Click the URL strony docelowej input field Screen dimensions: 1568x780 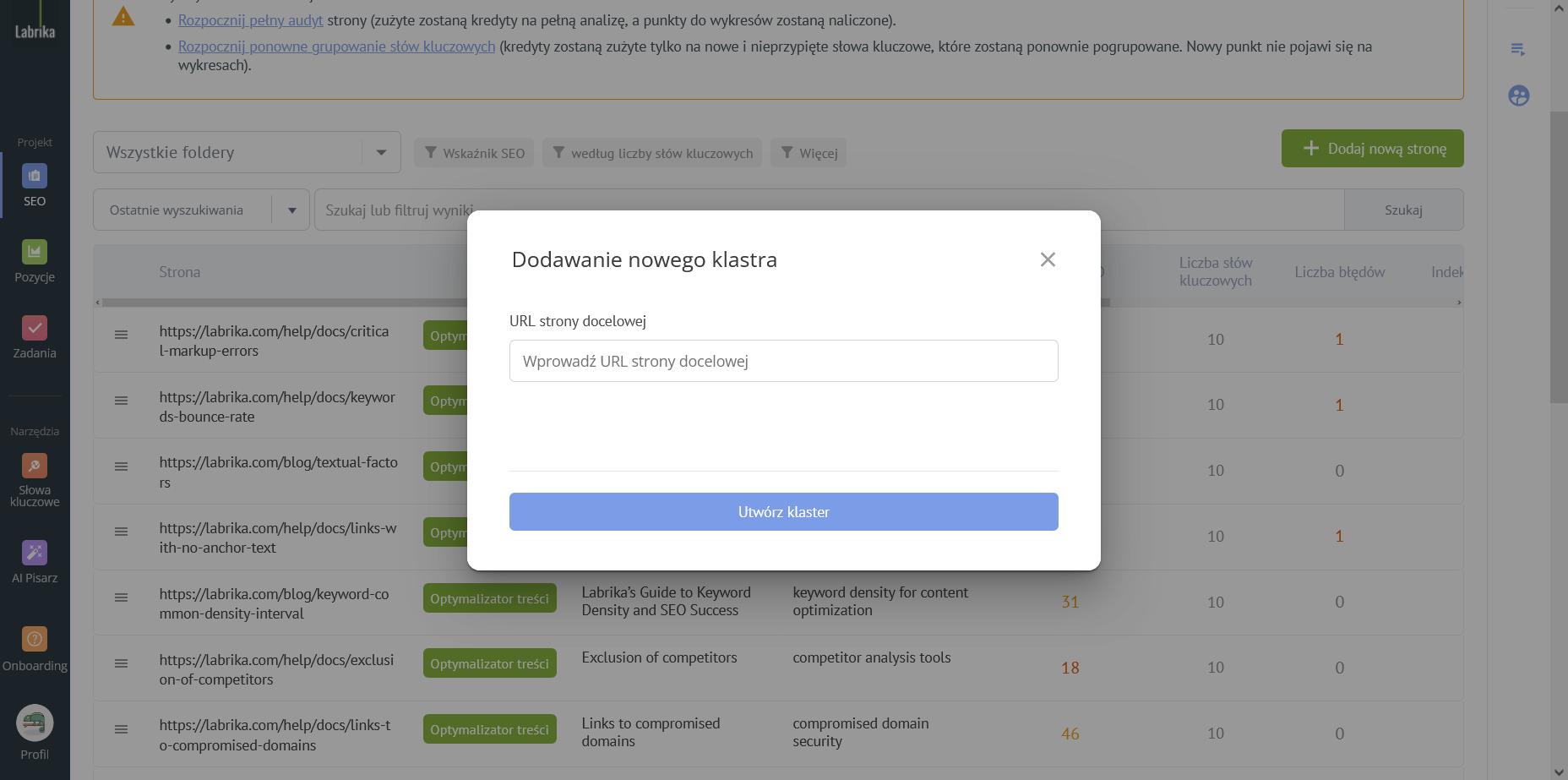(x=783, y=362)
